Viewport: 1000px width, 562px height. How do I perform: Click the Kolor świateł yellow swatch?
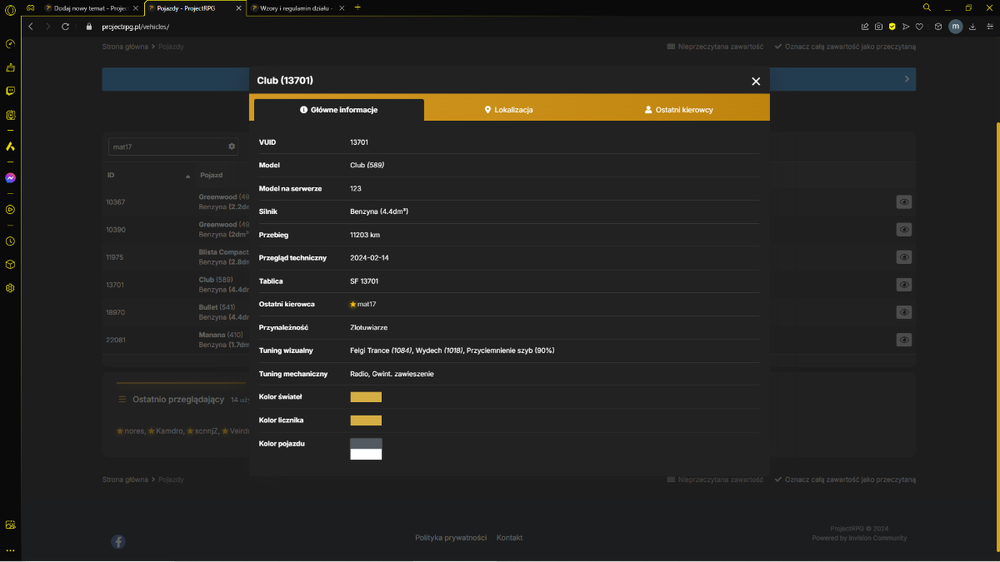pos(366,397)
